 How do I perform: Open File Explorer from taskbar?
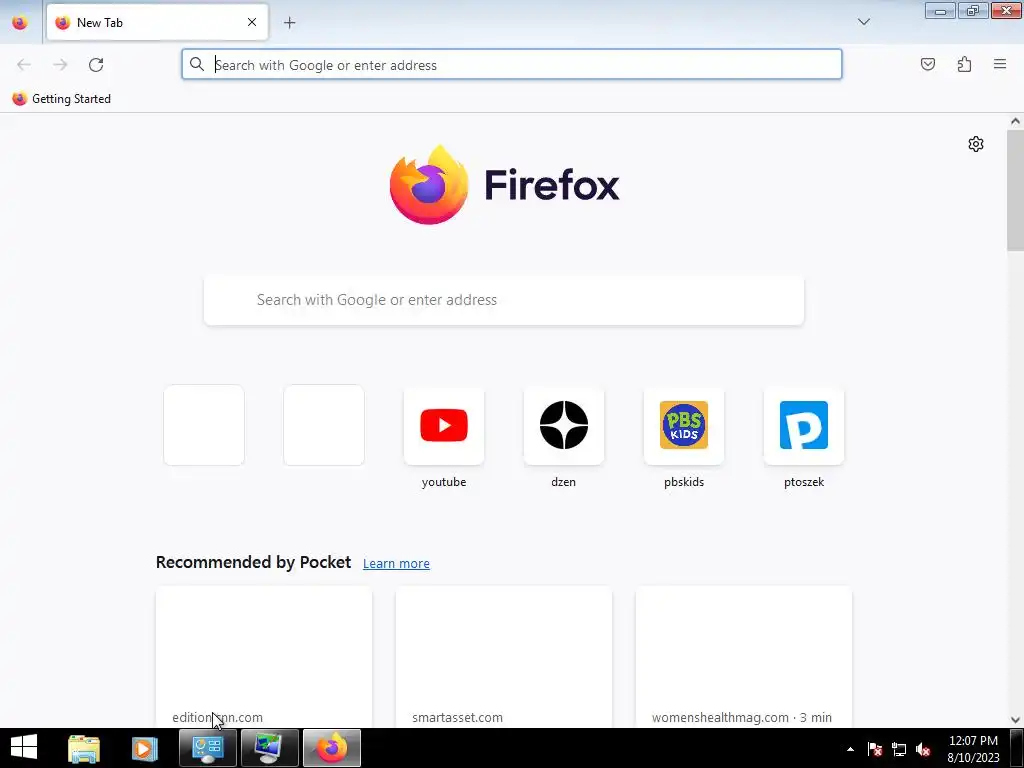[x=84, y=748]
